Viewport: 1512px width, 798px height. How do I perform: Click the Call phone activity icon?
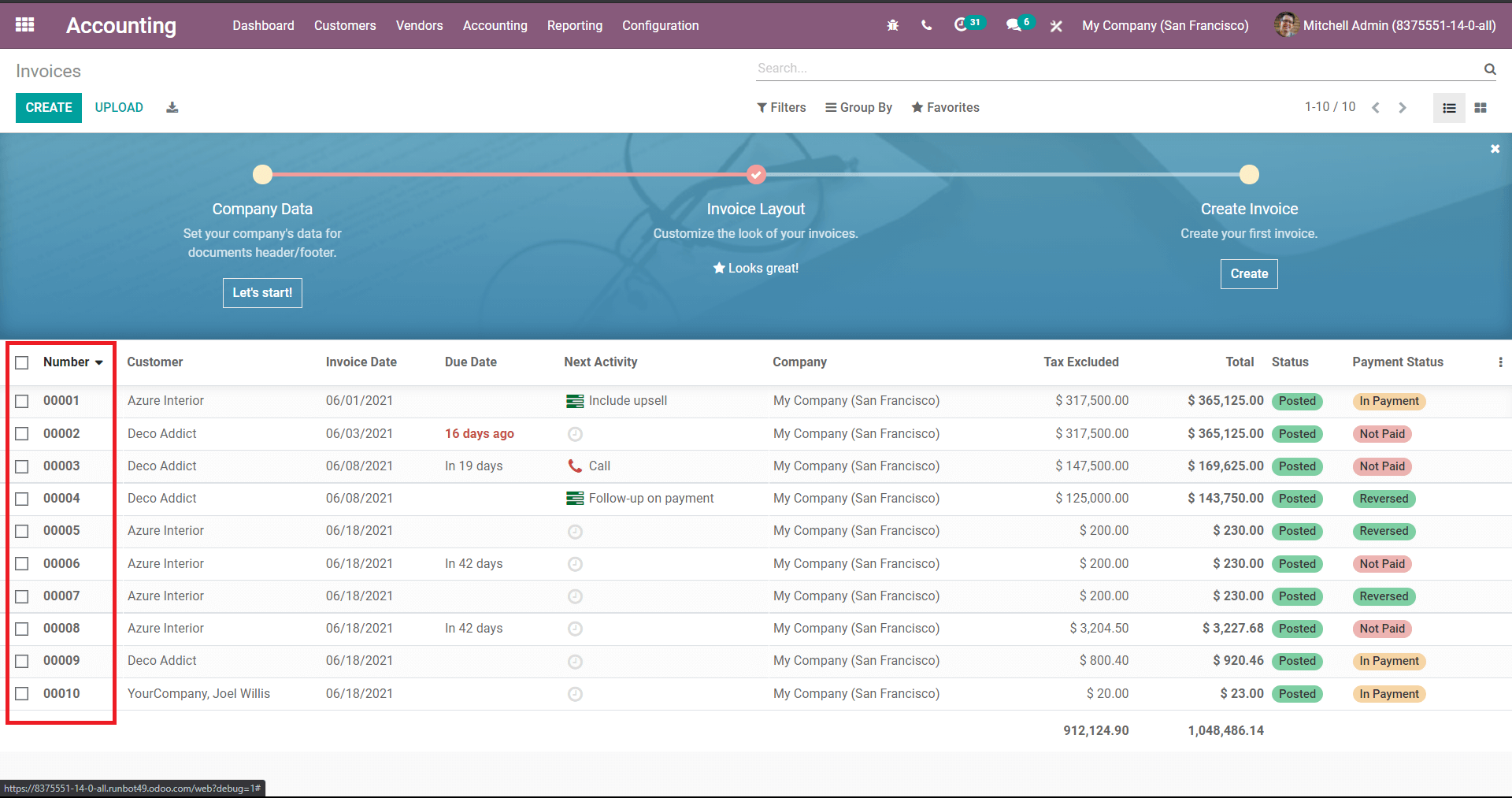tap(575, 466)
